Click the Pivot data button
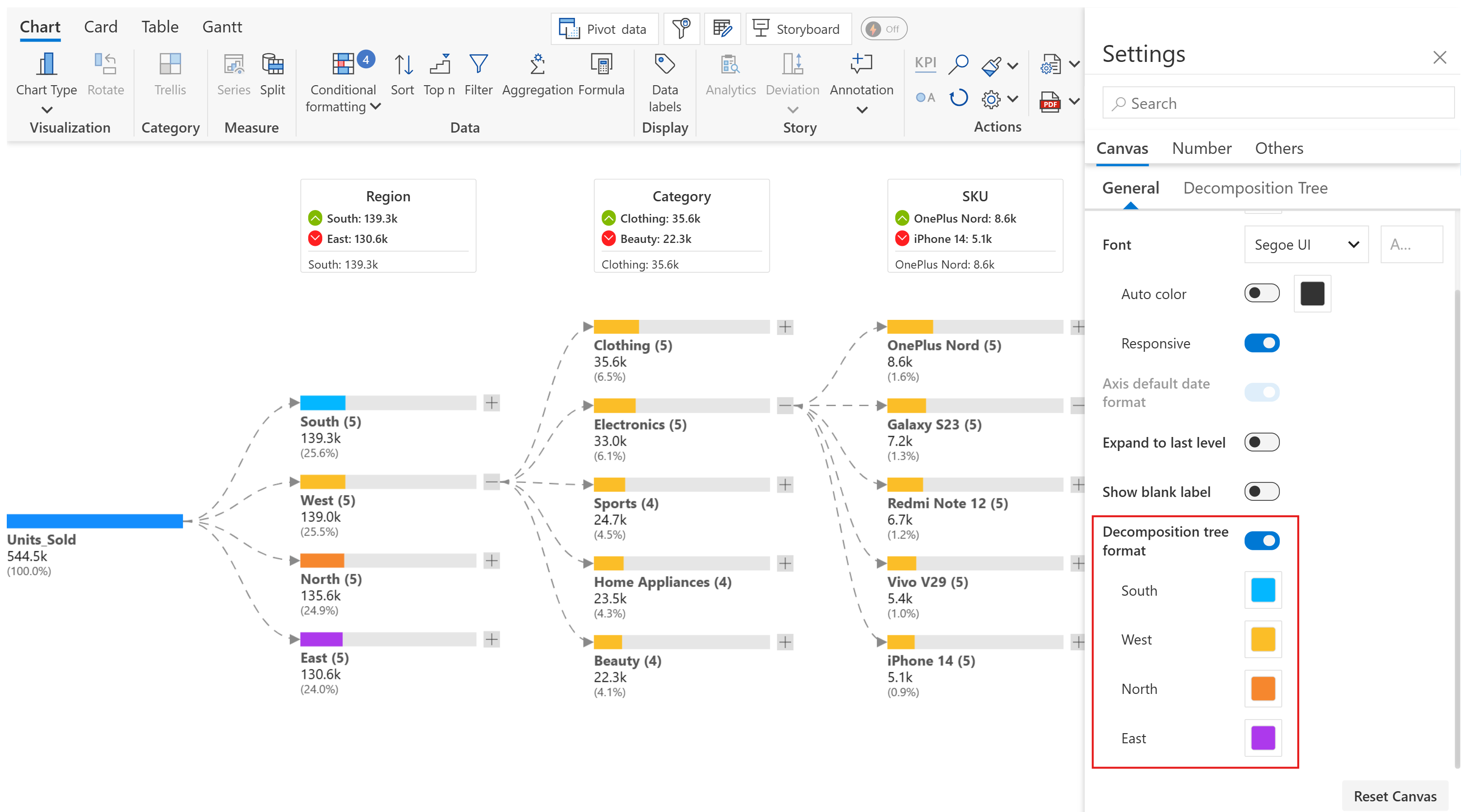This screenshot has height=812, width=1472. click(604, 29)
